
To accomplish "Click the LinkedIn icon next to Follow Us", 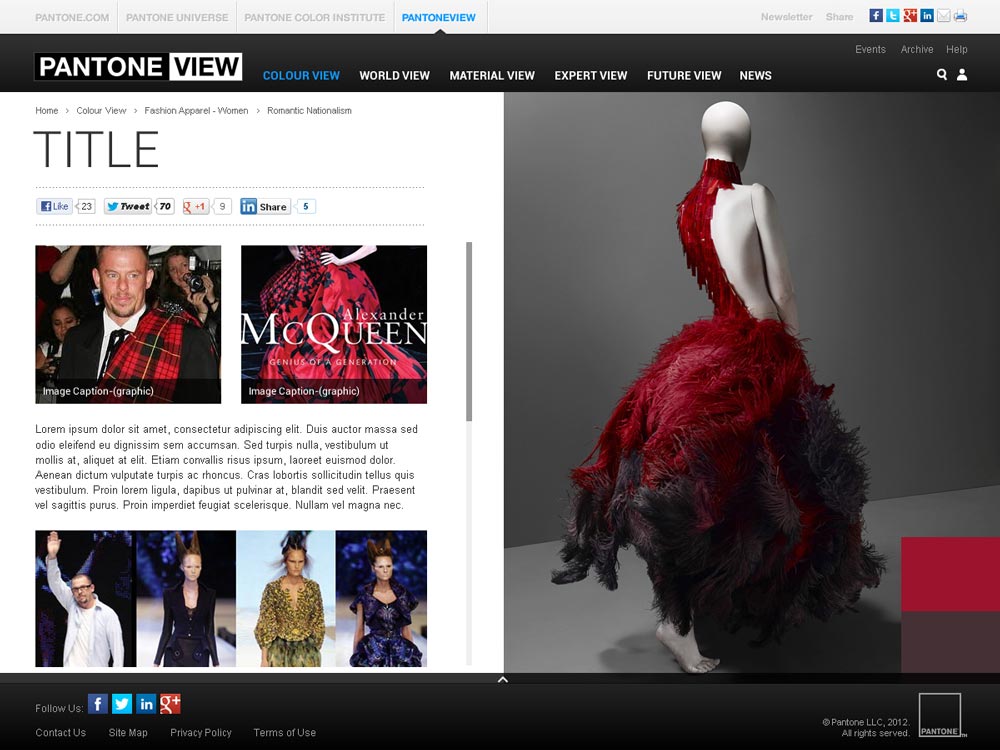I will 146,703.
